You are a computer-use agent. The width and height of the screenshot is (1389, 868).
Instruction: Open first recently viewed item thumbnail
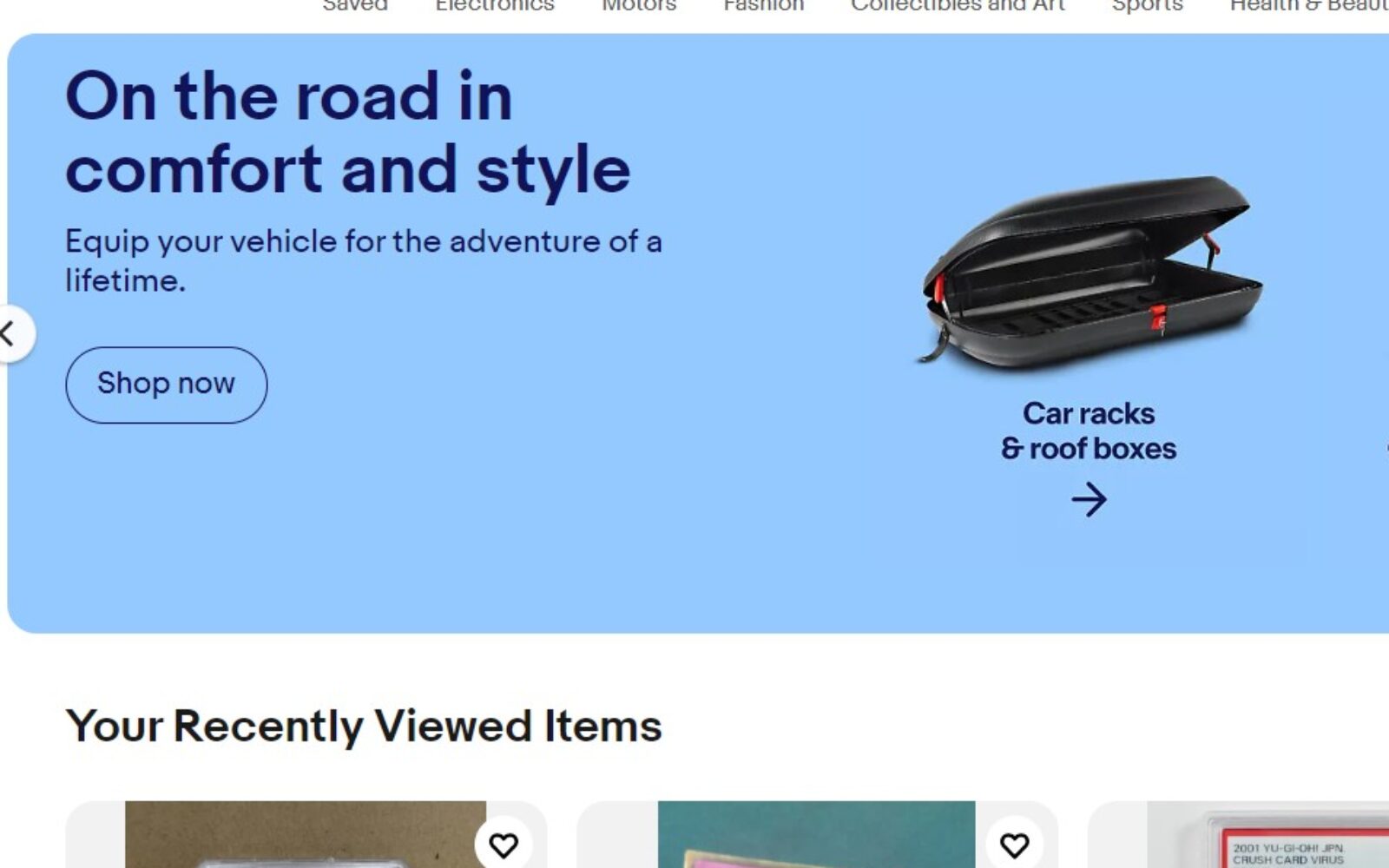306,834
